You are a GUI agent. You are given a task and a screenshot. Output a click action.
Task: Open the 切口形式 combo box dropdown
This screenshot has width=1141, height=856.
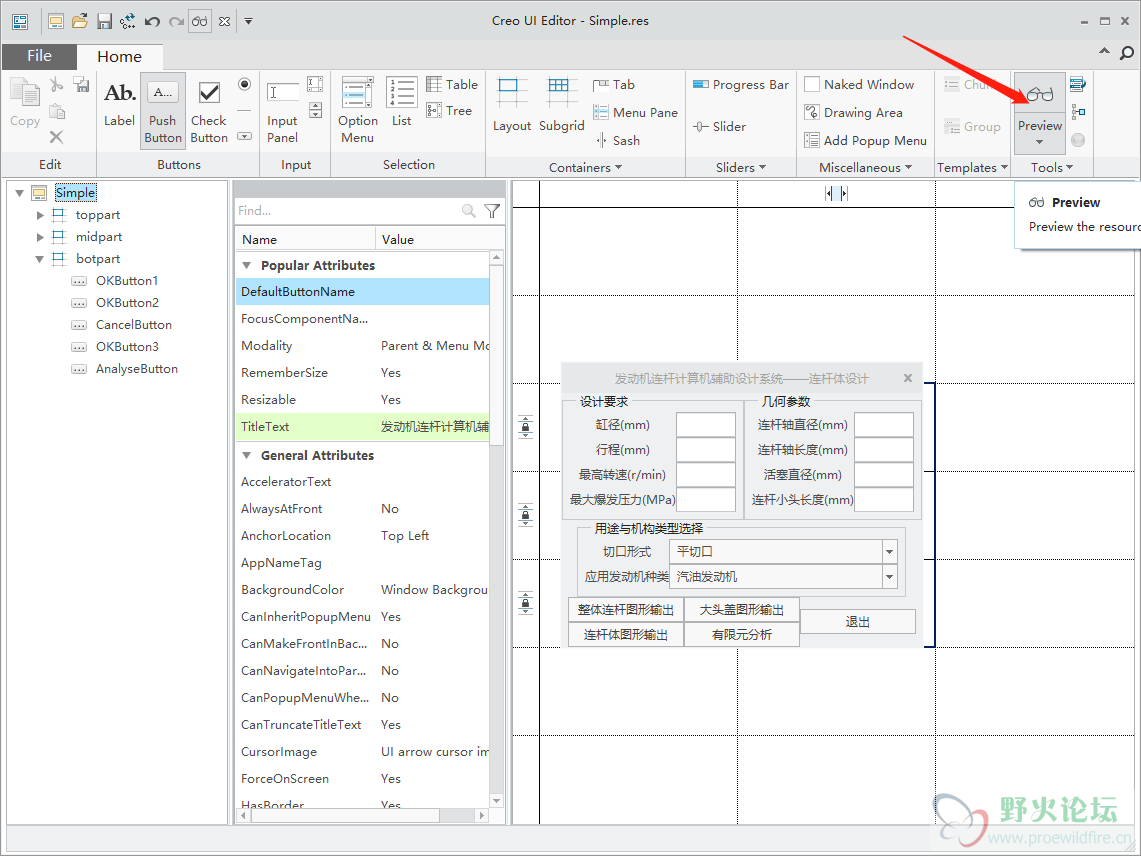click(x=889, y=552)
